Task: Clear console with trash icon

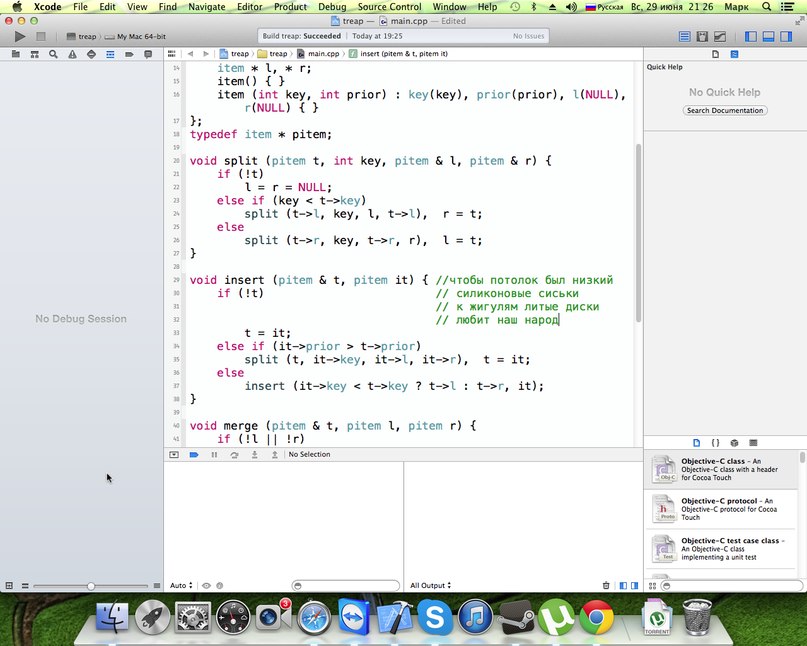Action: point(606,585)
